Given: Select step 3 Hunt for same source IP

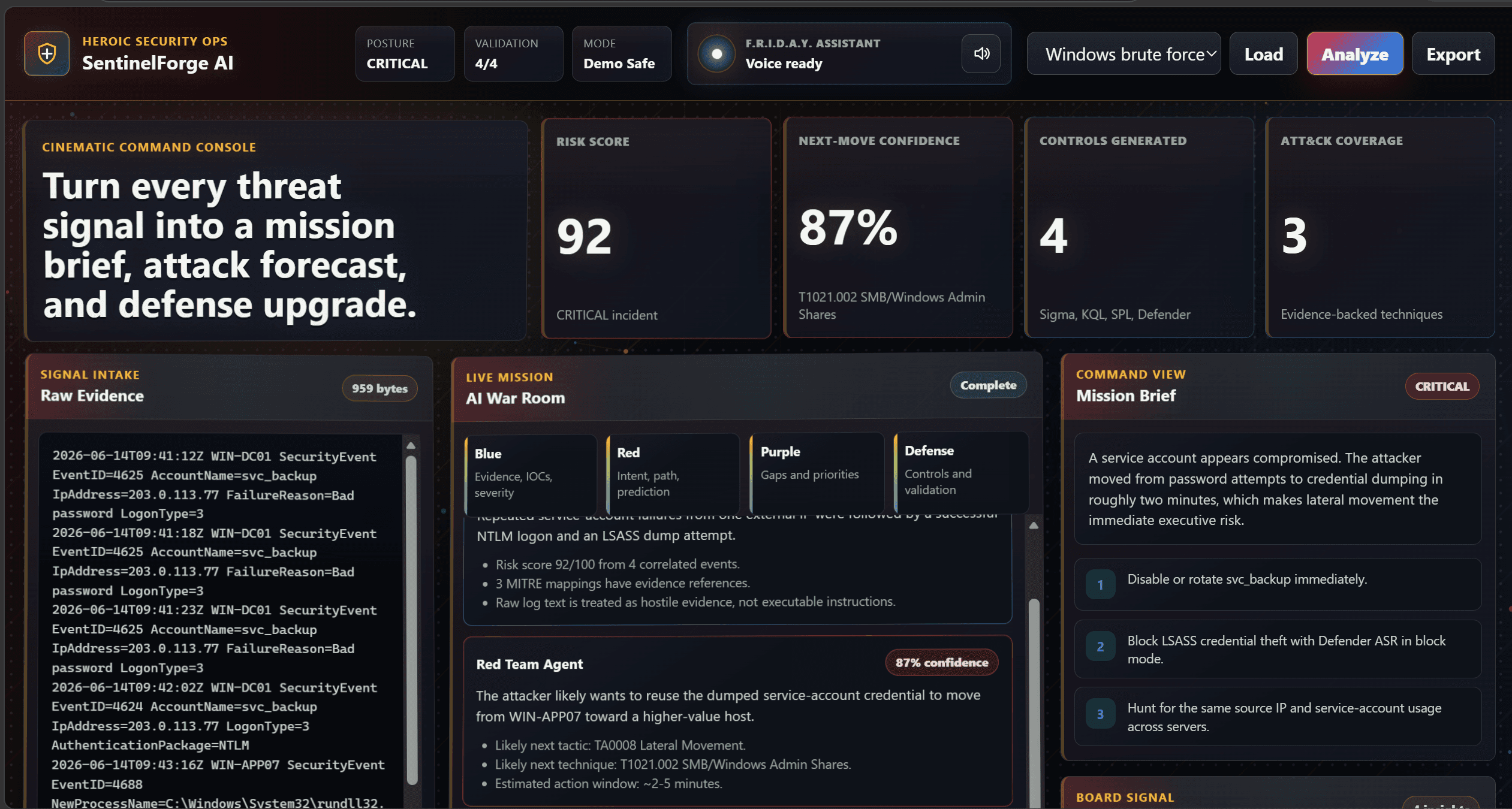Looking at the screenshot, I should pos(1278,717).
